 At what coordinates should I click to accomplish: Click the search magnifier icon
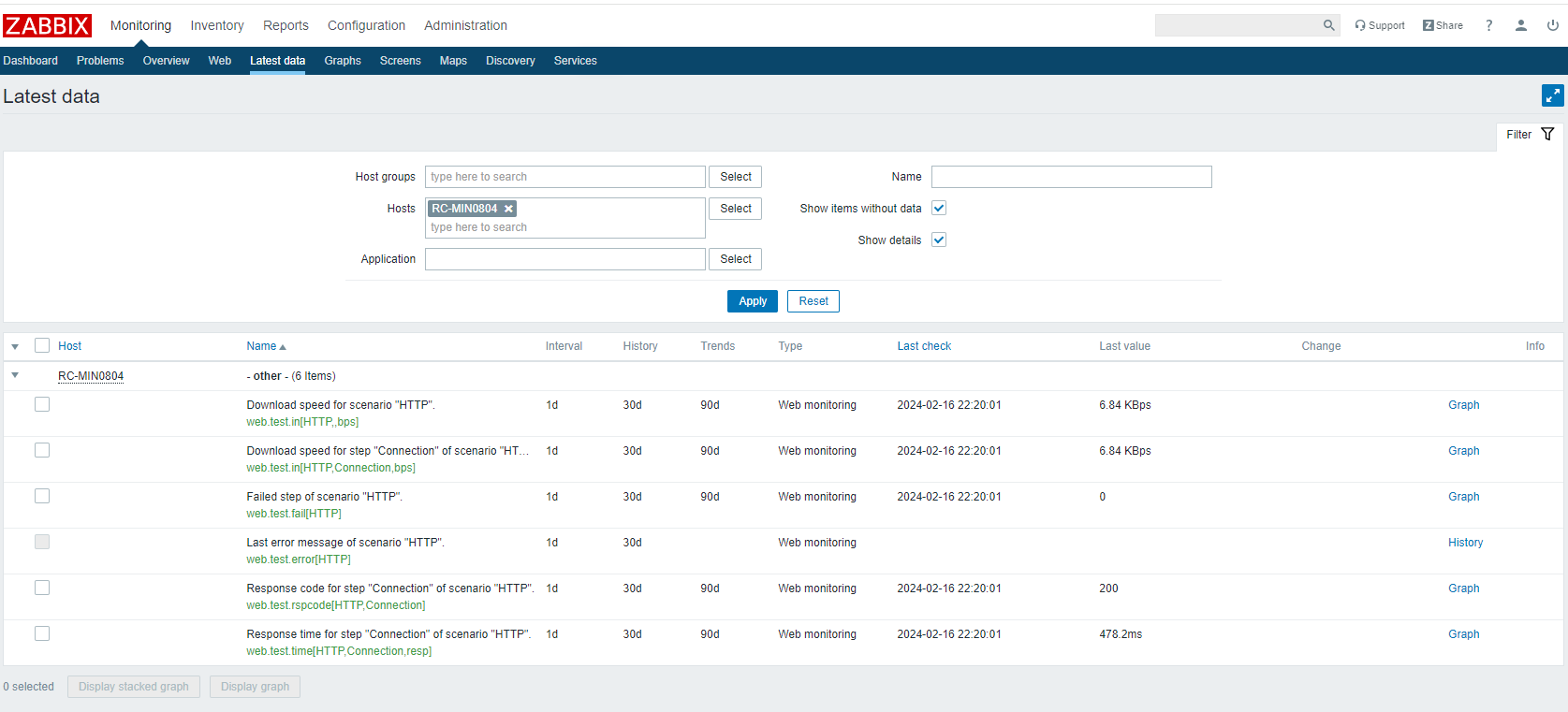point(1328,25)
